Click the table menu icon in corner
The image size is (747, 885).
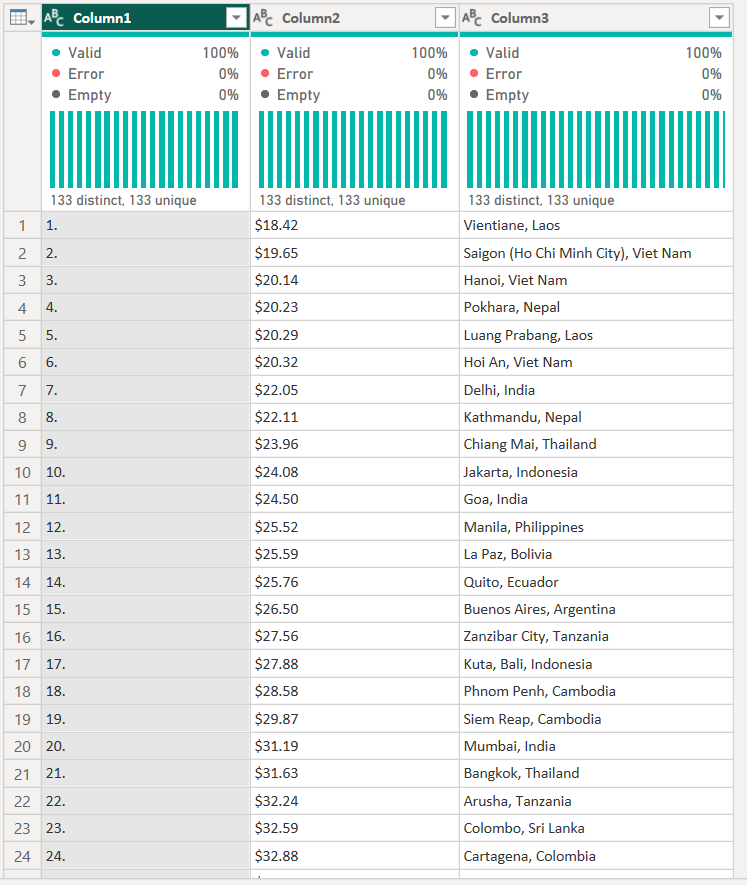[x=22, y=17]
